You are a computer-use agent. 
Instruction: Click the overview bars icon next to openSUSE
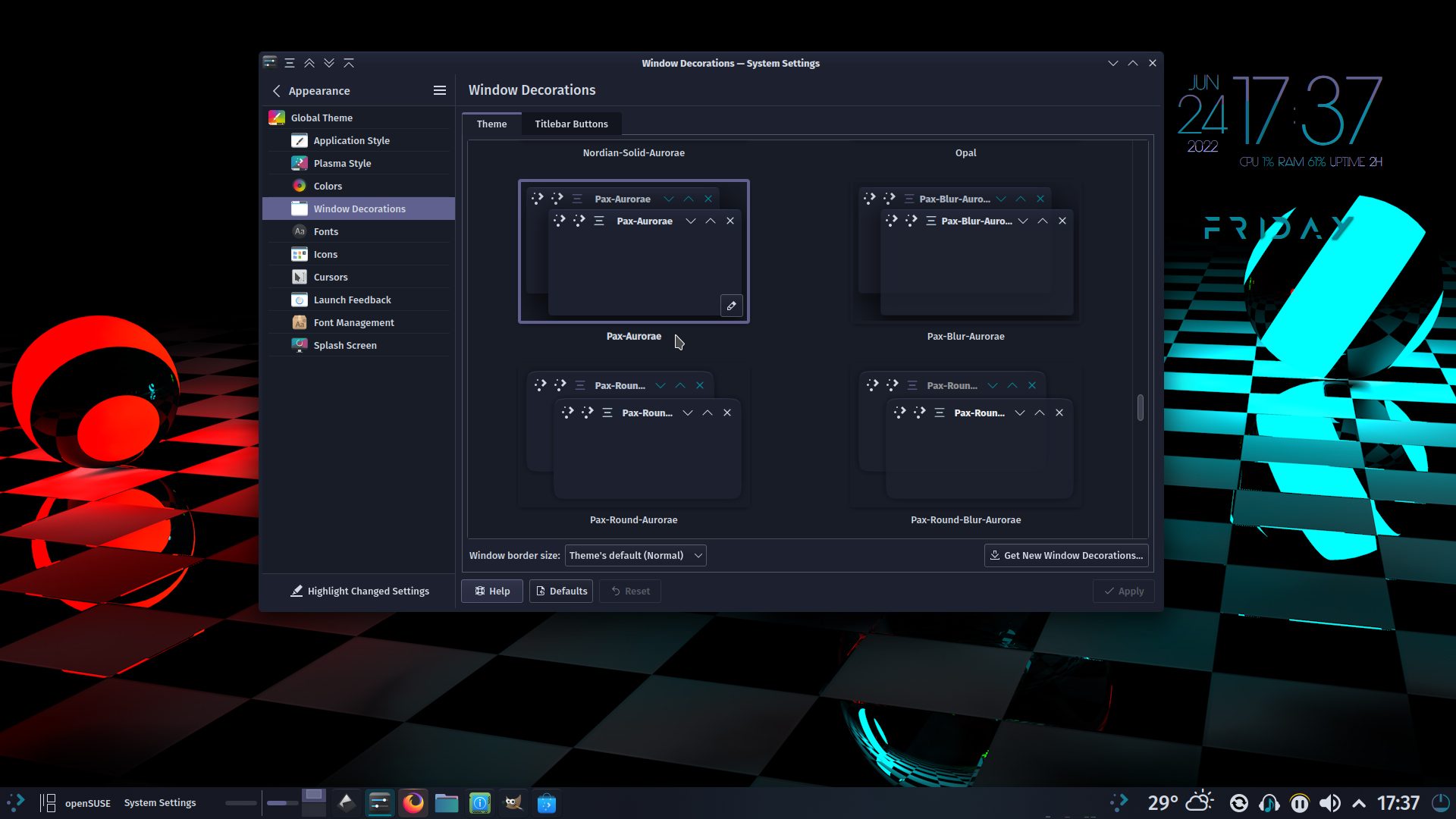tap(48, 802)
